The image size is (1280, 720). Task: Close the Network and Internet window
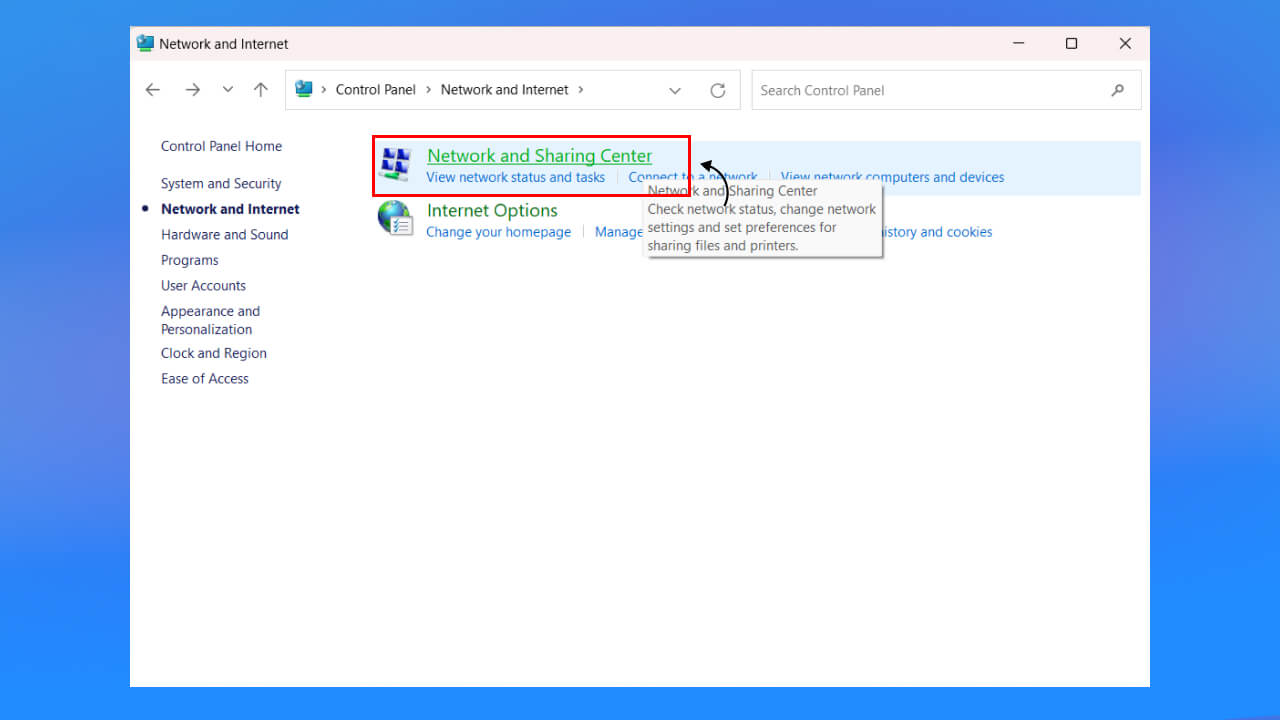click(1125, 43)
